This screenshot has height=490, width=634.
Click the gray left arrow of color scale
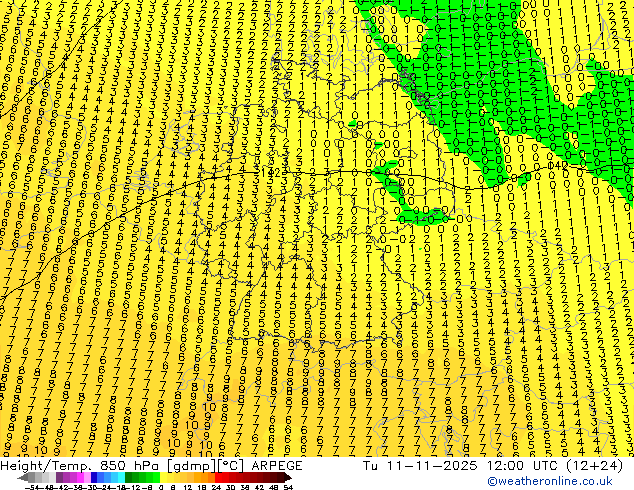(x=23, y=478)
